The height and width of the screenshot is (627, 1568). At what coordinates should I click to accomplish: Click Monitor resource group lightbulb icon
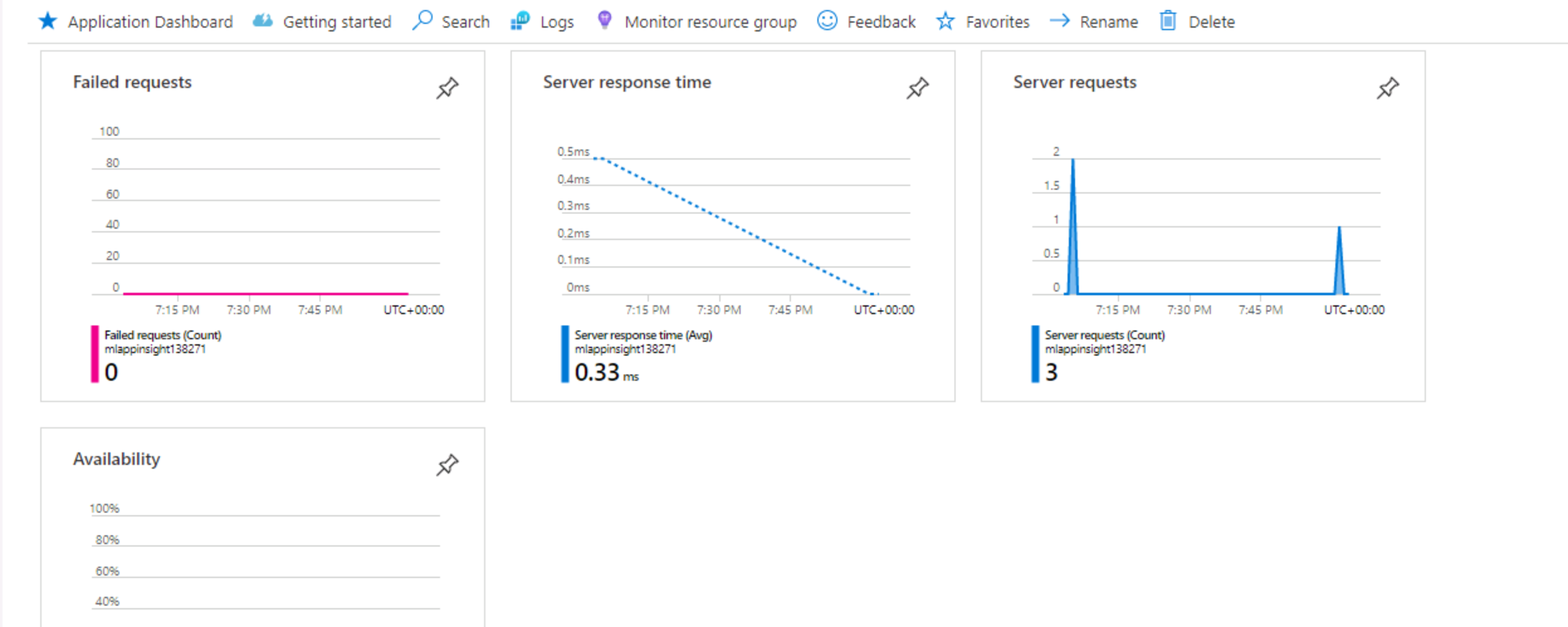point(605,20)
